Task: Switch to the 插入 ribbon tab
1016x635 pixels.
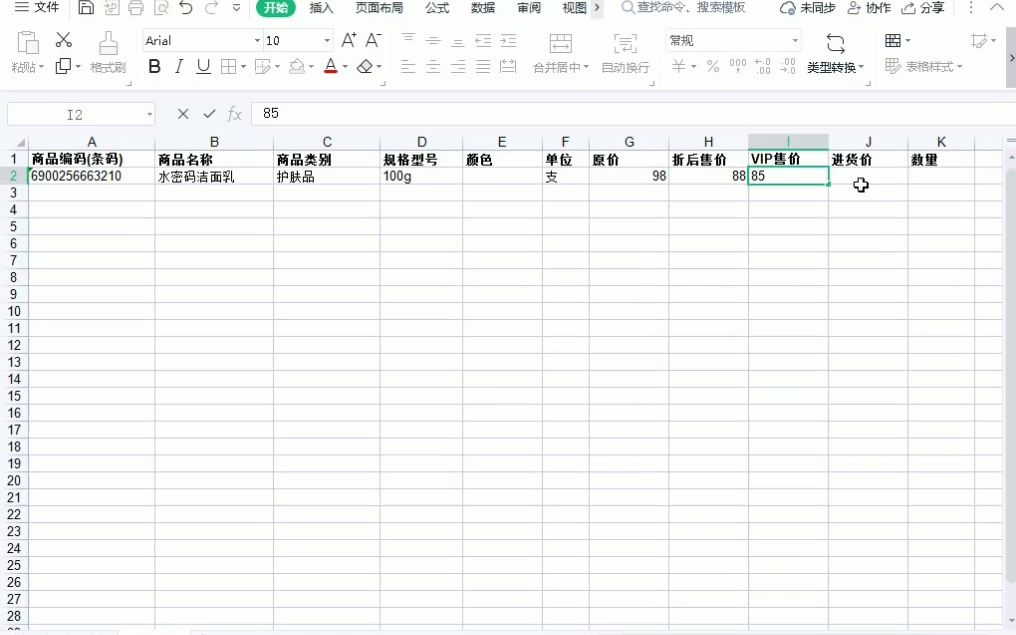Action: 320,9
